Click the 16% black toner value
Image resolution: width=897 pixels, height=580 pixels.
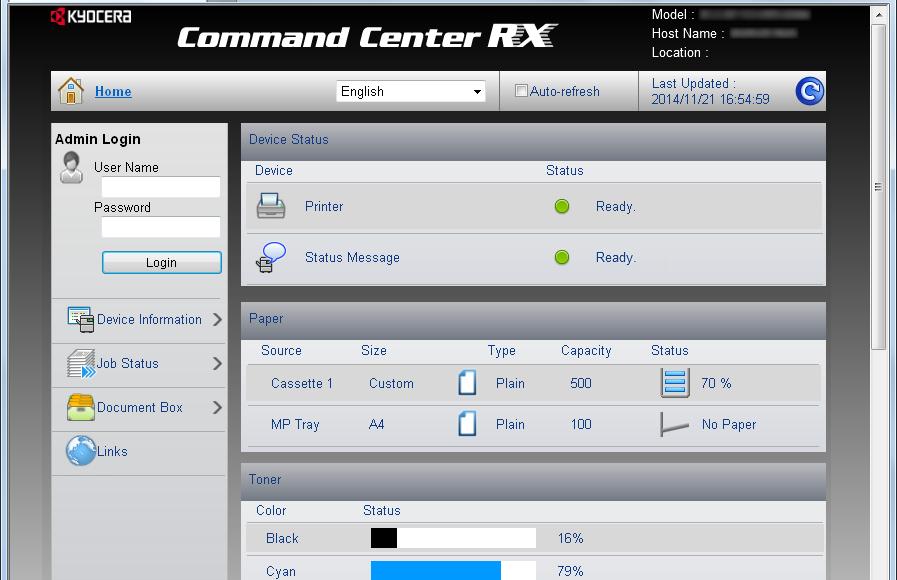[570, 538]
